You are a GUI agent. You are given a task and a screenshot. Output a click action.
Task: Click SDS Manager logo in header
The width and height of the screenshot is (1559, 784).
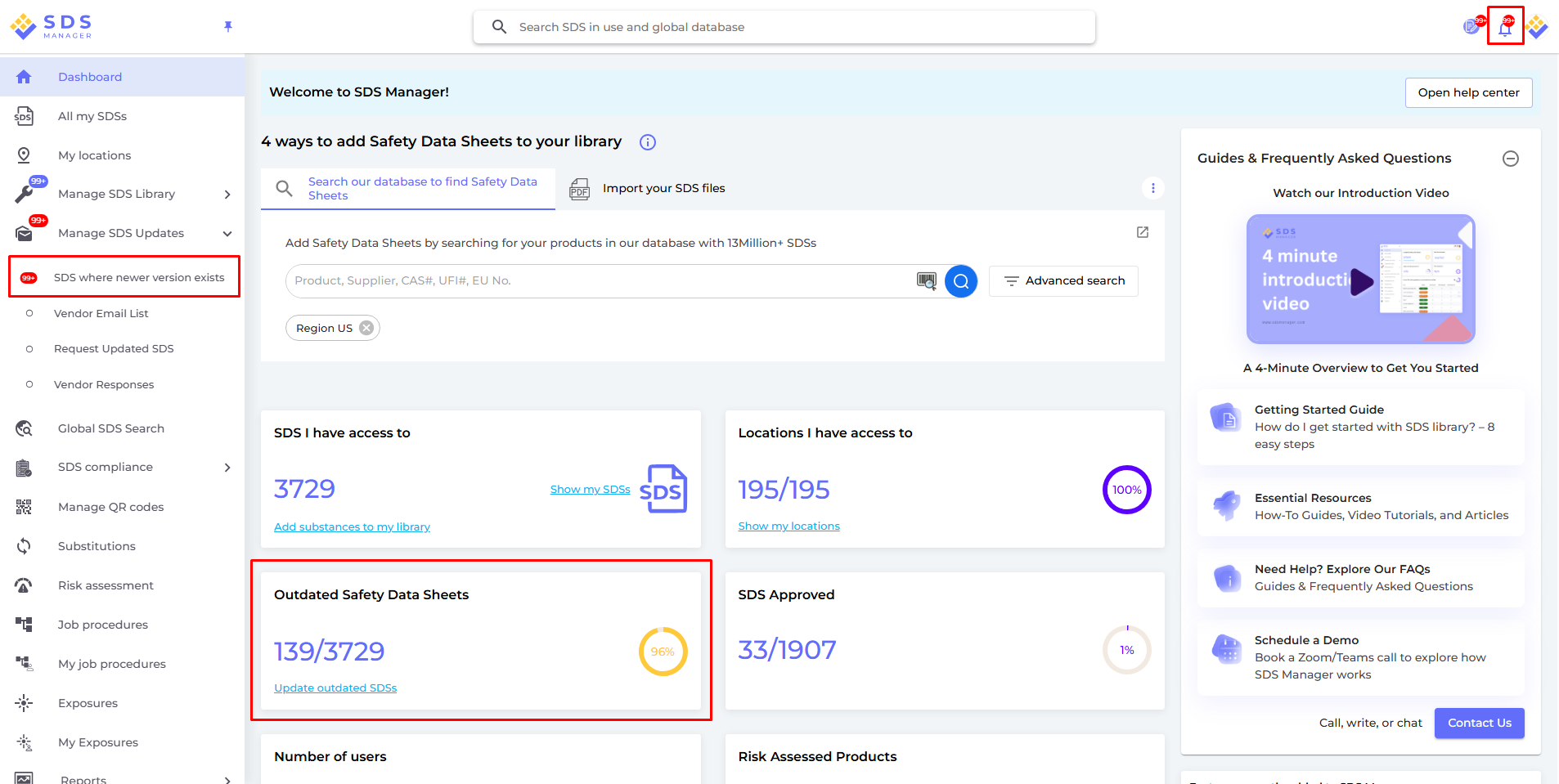click(52, 26)
